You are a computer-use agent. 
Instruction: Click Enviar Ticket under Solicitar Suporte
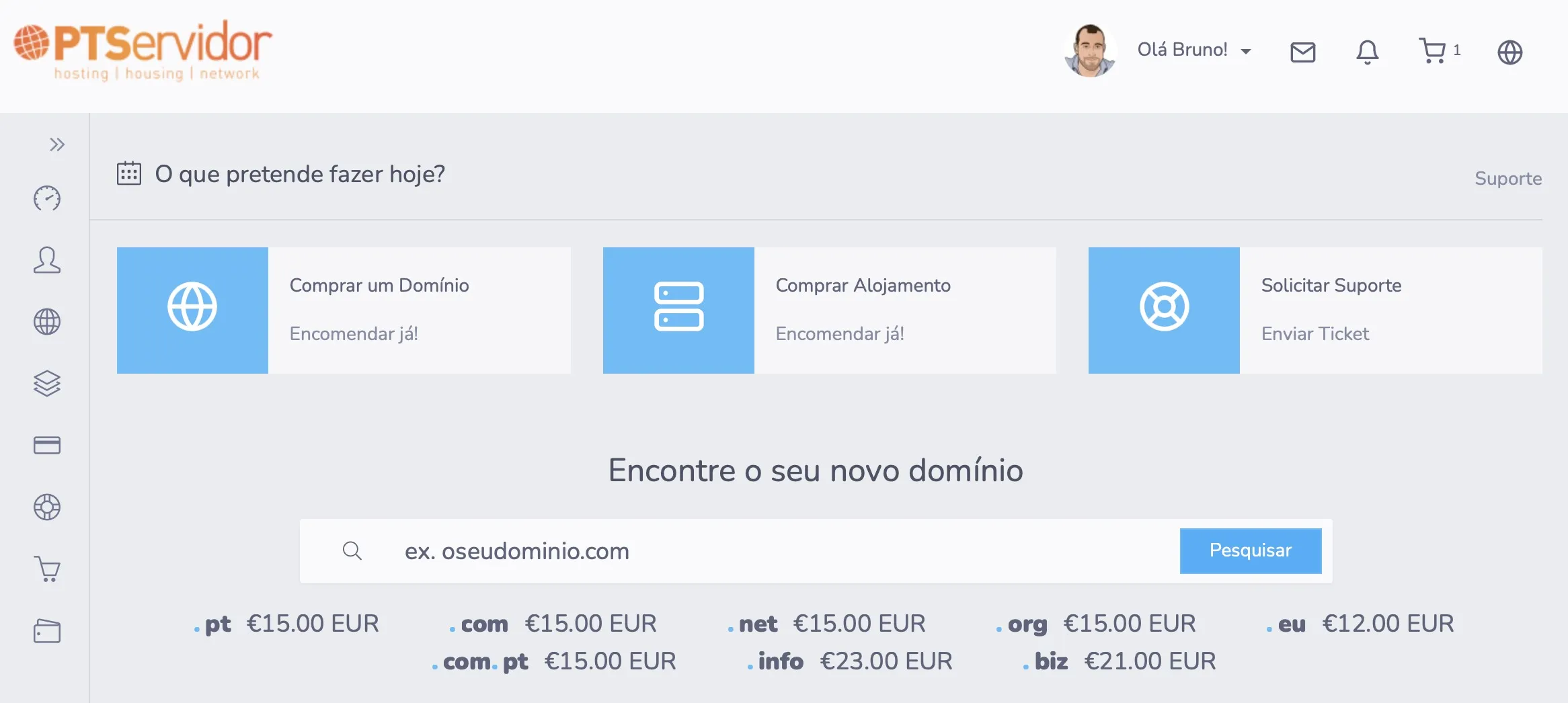[1315, 334]
